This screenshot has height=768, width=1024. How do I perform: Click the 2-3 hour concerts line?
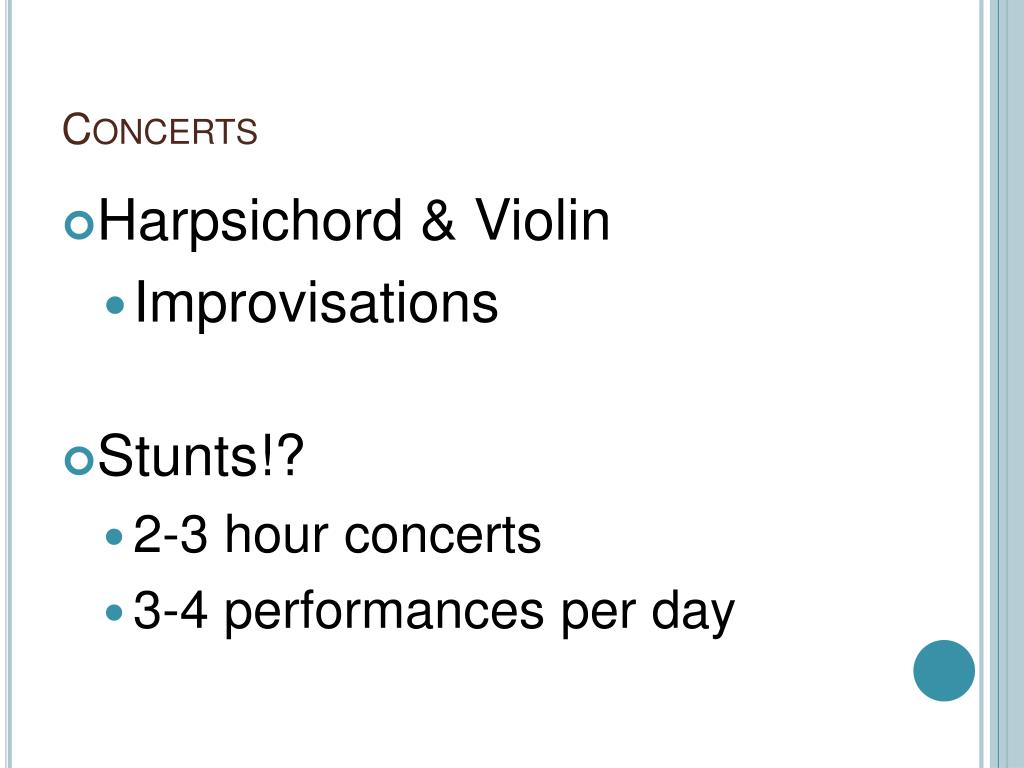pos(337,534)
